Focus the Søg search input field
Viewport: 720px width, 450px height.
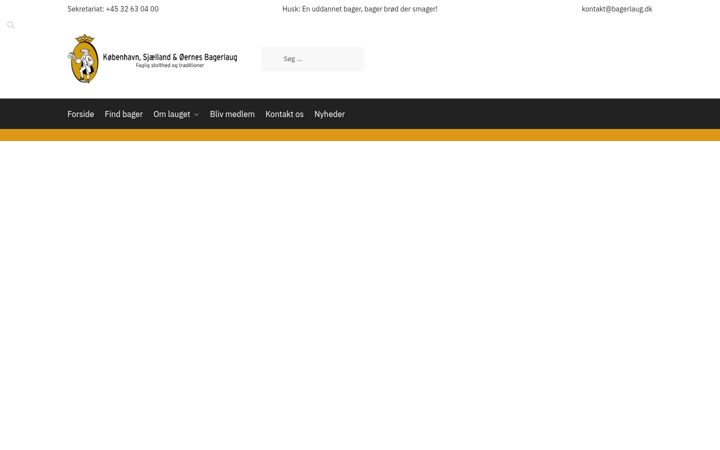(313, 59)
